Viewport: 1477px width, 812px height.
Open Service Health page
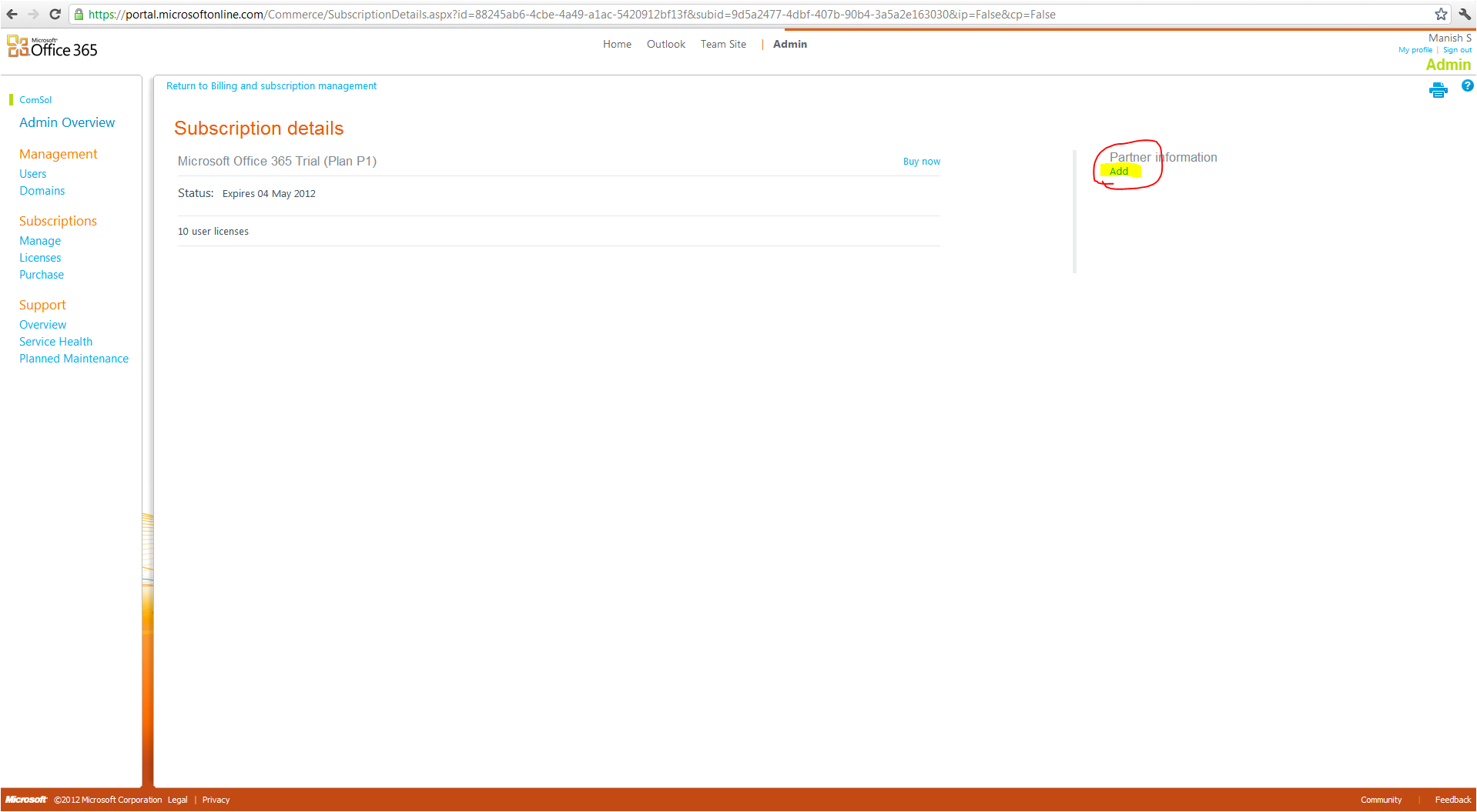pos(55,342)
